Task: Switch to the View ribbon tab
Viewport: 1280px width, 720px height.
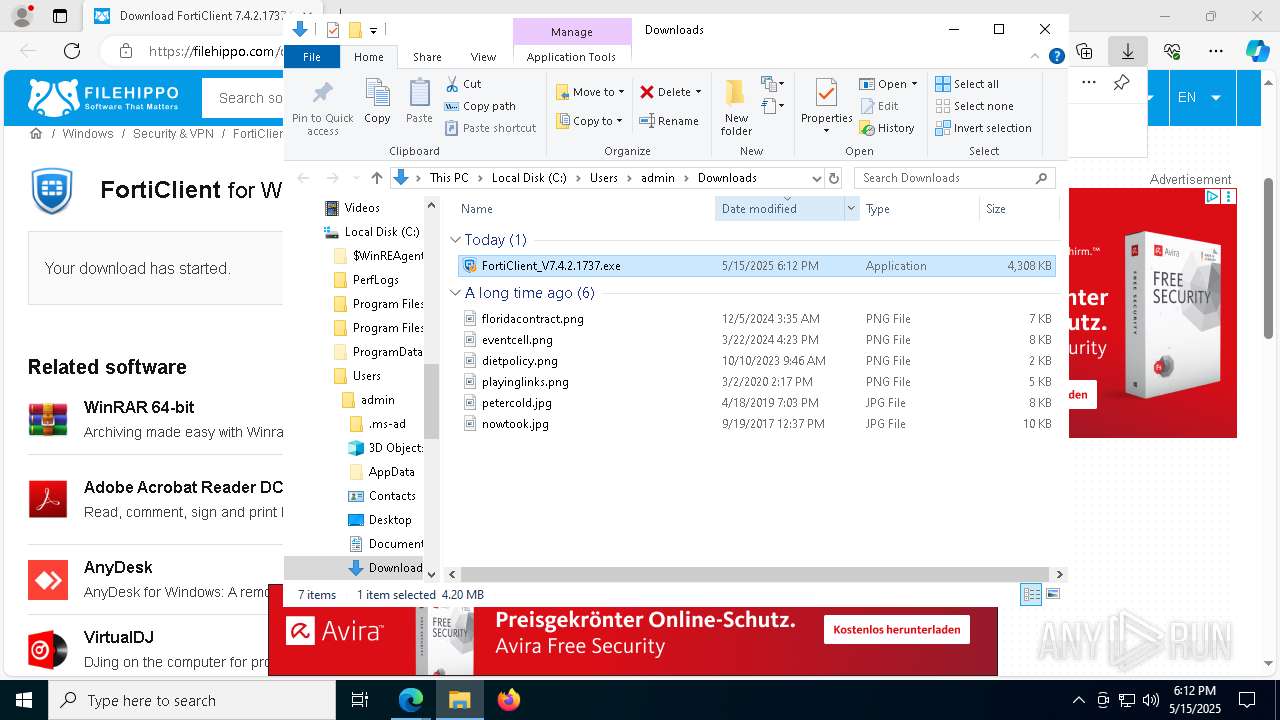Action: pos(483,57)
